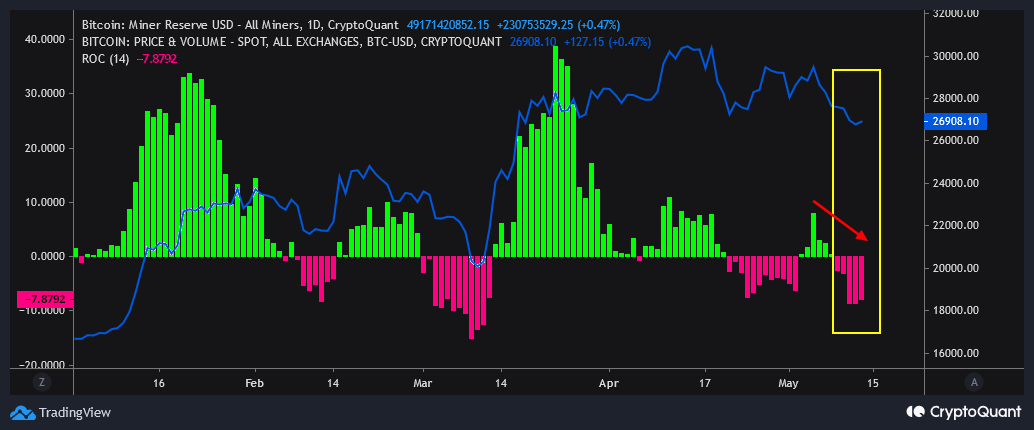Select the BTC-USD Price & Volume legend title
Viewport: 1034px width, 430px height.
(x=292, y=42)
